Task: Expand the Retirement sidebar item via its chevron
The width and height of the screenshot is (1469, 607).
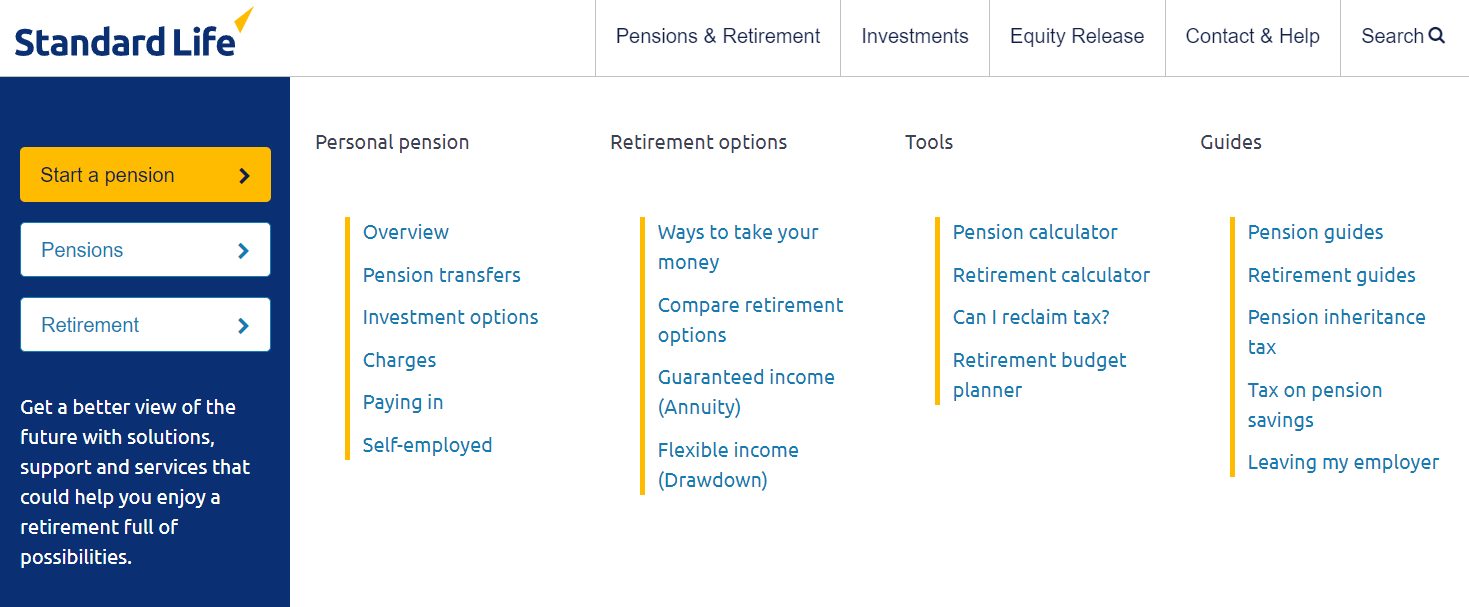Action: pos(245,324)
